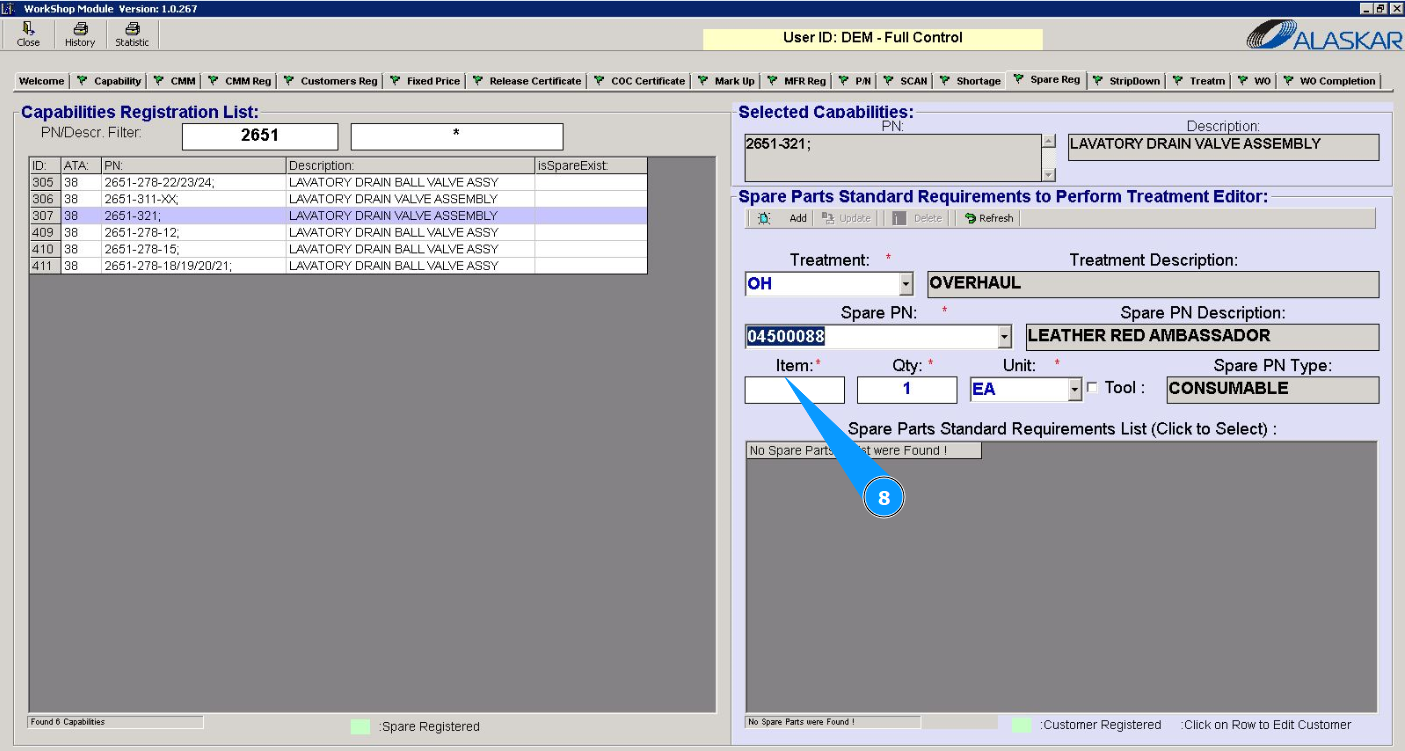This screenshot has width=1405, height=751.
Task: Click the PN column header in capabilities list
Action: 194,165
